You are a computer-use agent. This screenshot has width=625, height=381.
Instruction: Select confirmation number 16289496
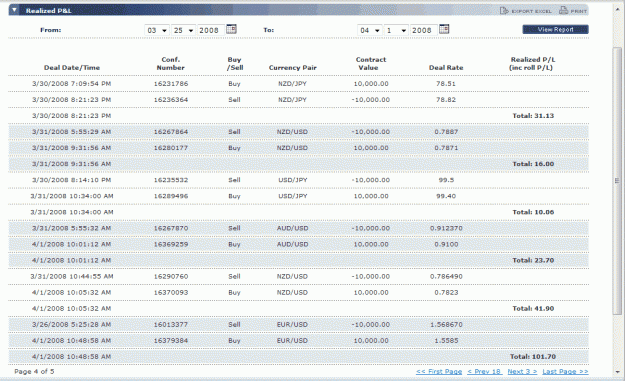[171, 196]
